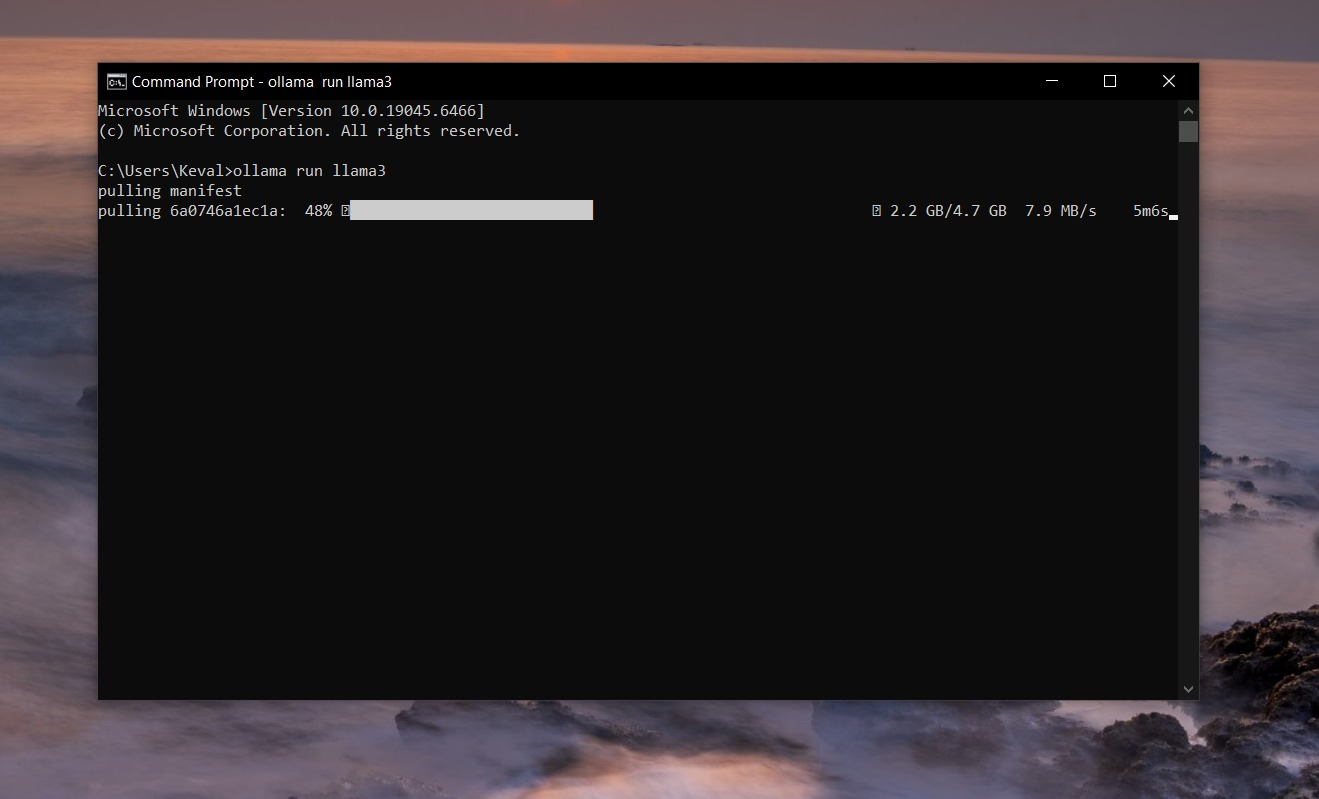
Task: Click the download speed 7.9 MB/s indicator
Action: click(1060, 211)
